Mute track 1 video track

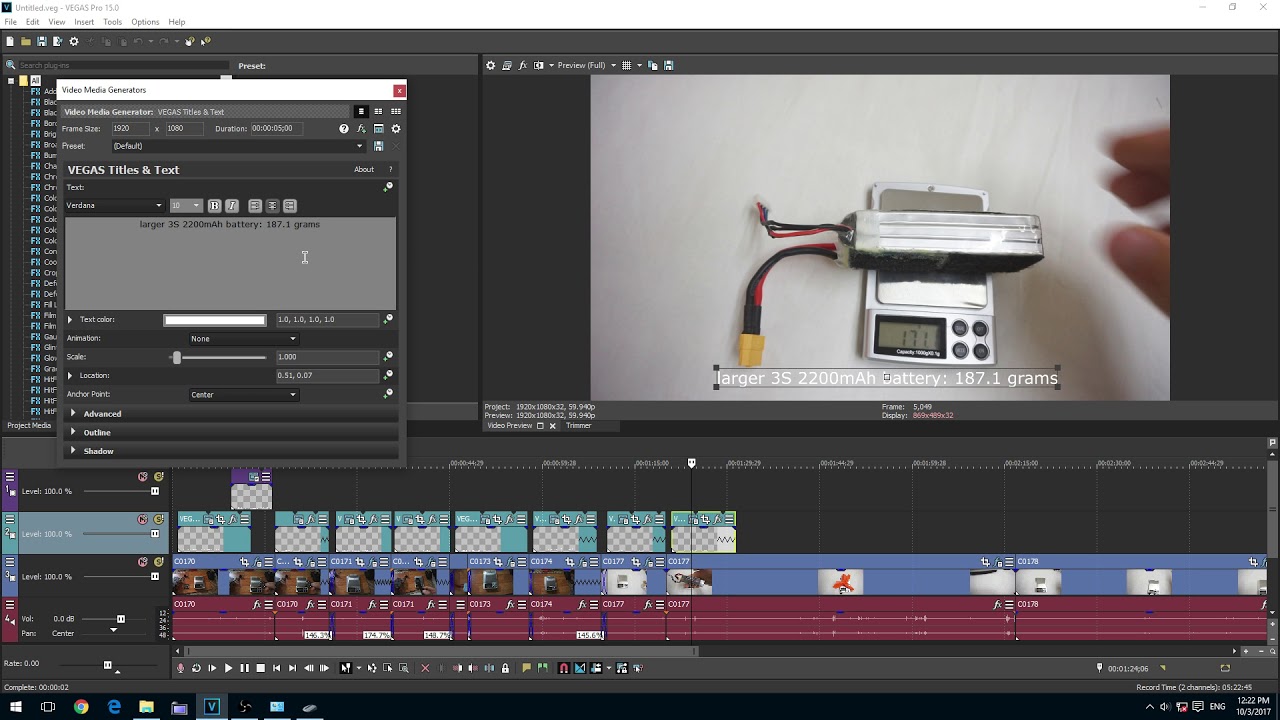(143, 477)
